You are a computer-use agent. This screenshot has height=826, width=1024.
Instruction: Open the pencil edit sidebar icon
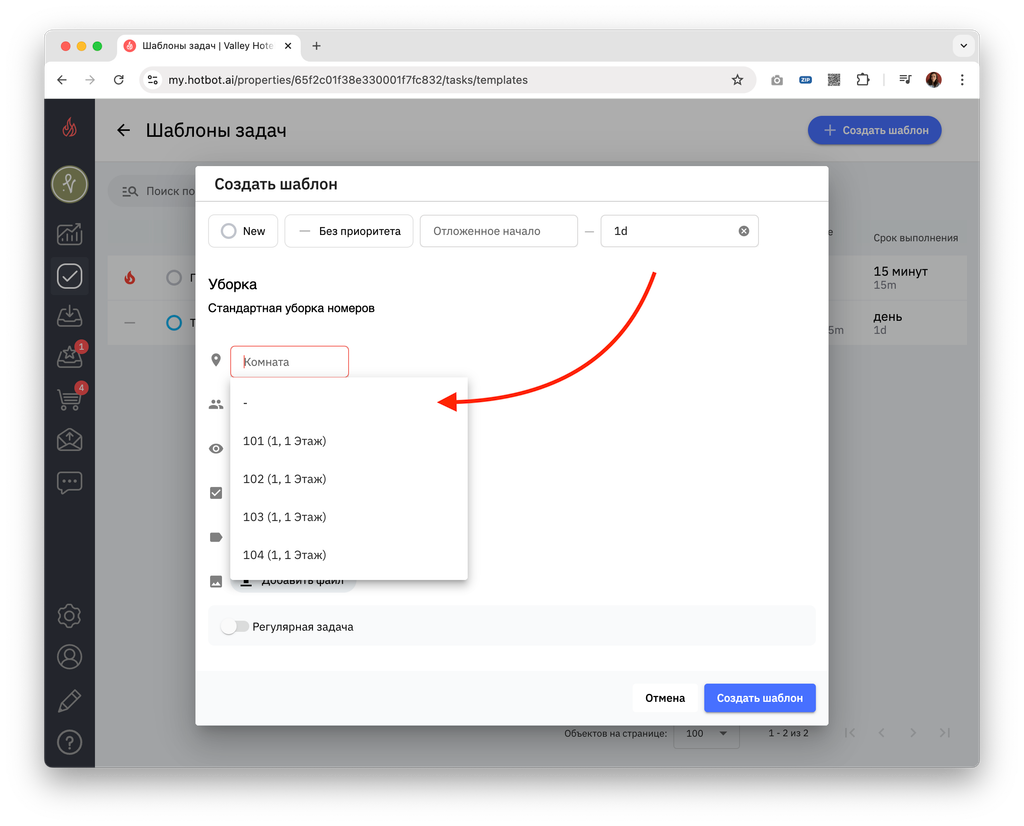coord(69,701)
